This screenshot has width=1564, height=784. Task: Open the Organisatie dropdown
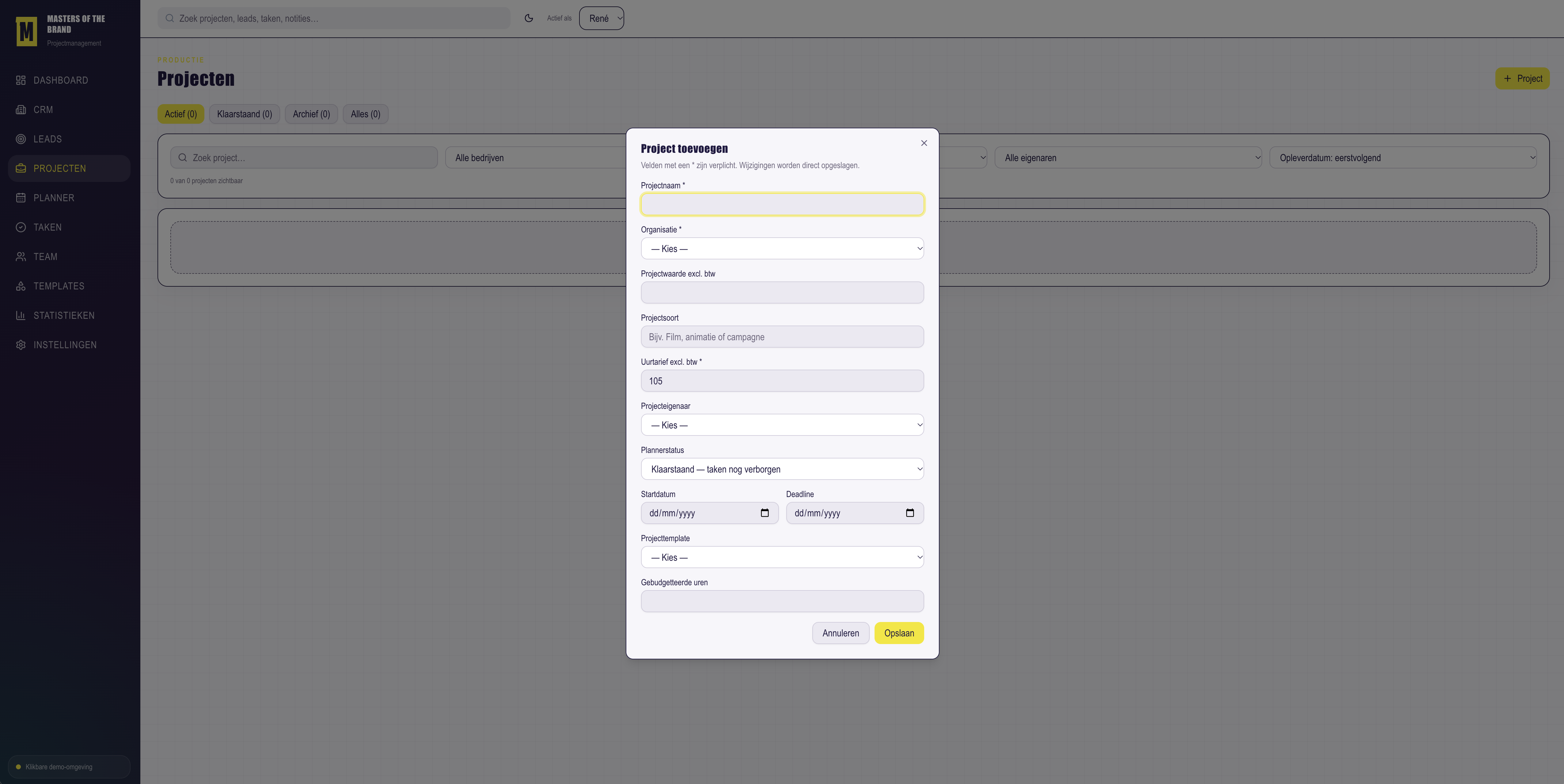782,249
